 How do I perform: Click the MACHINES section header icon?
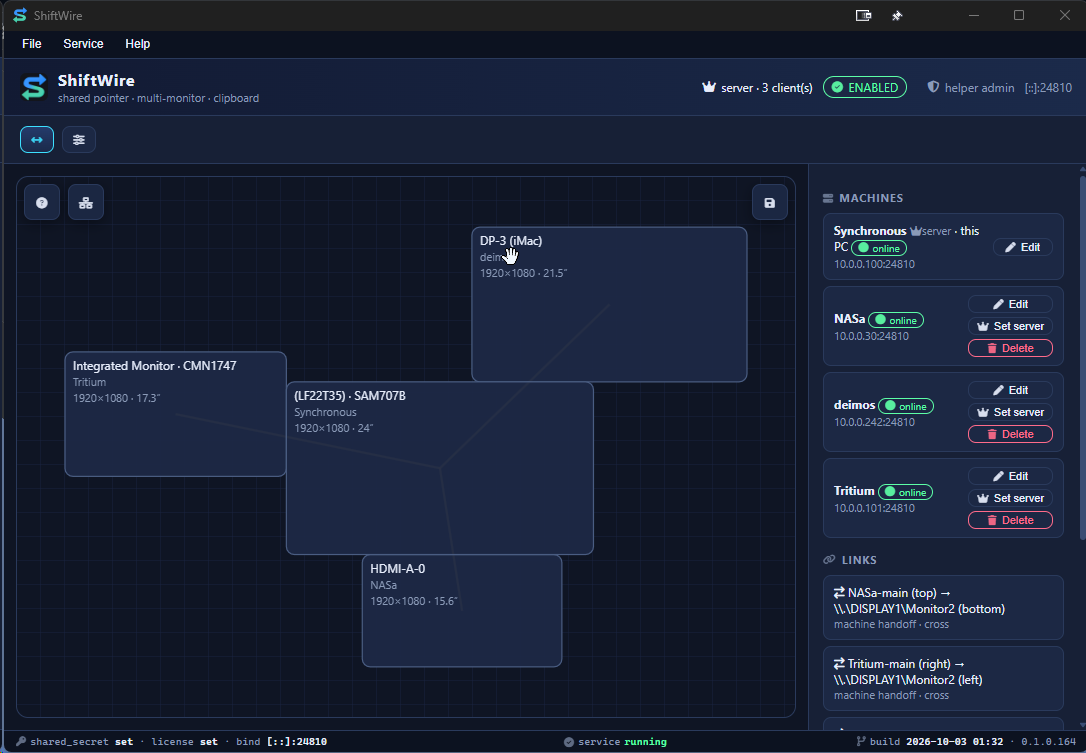click(x=828, y=198)
